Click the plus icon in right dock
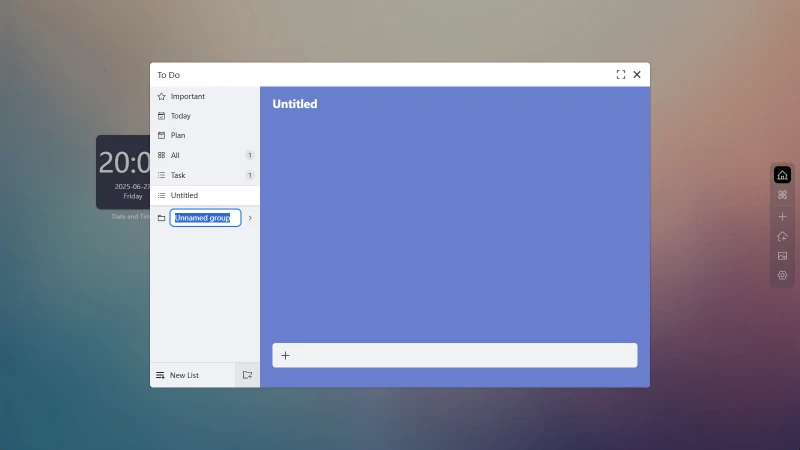800x450 pixels. [x=782, y=217]
